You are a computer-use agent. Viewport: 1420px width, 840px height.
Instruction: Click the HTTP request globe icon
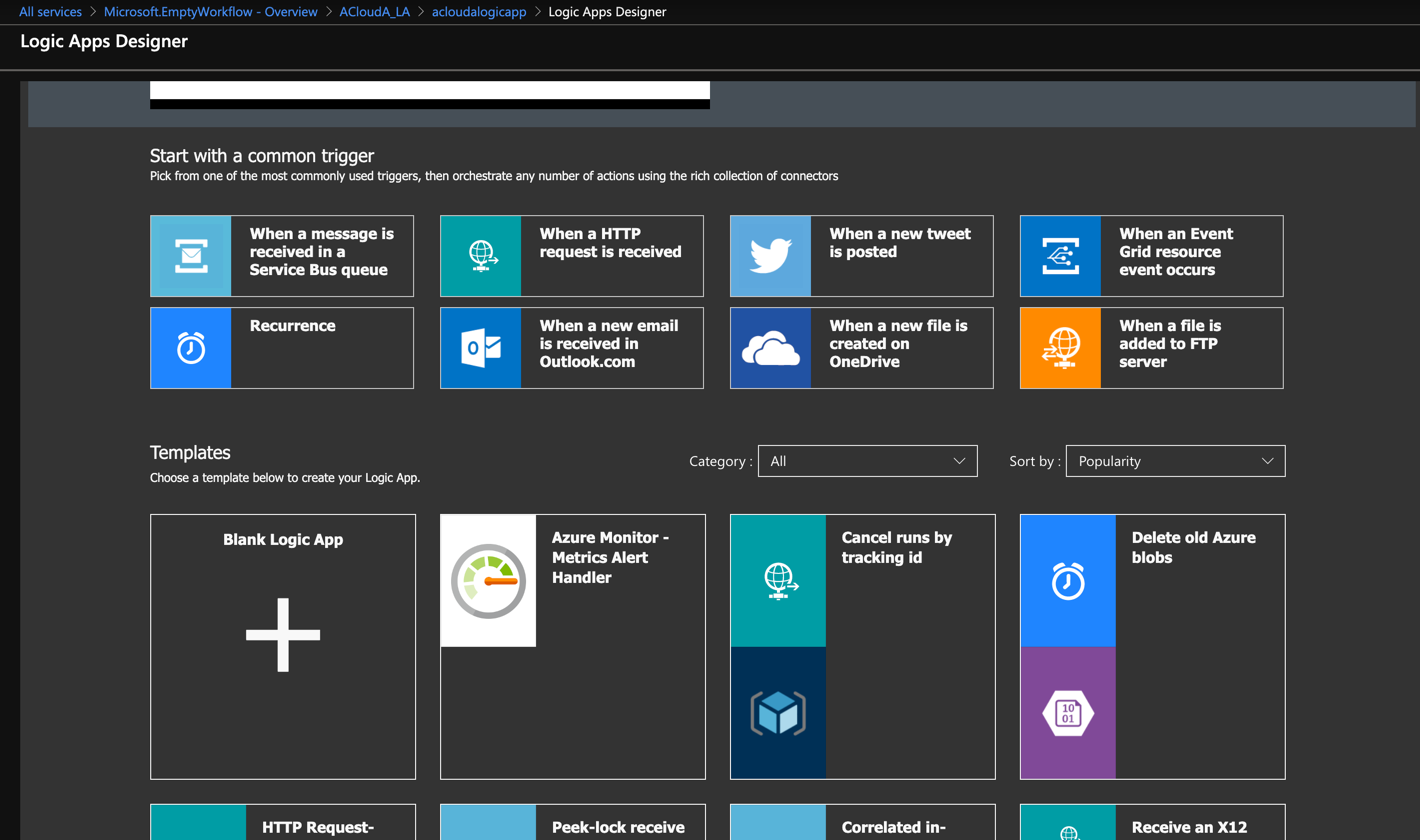[481, 256]
